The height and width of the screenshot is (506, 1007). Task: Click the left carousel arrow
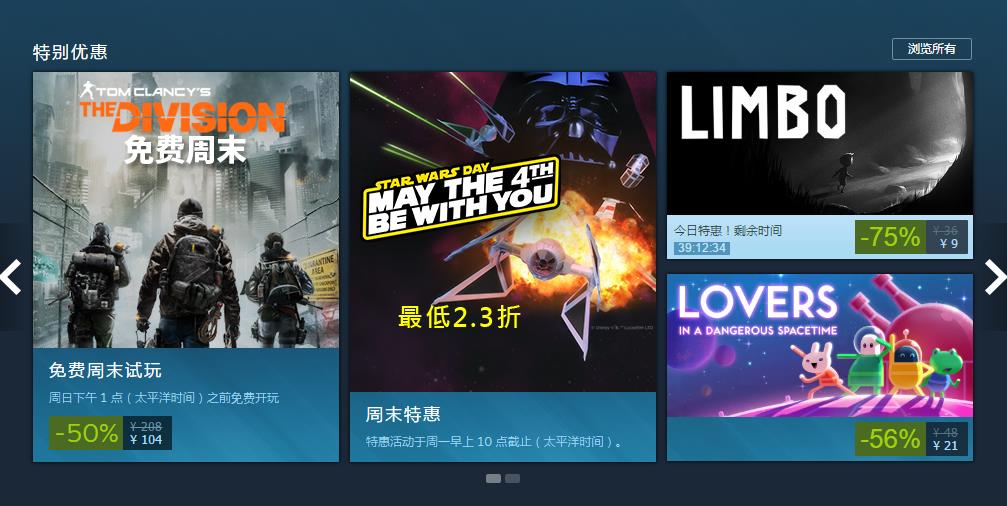pos(10,277)
